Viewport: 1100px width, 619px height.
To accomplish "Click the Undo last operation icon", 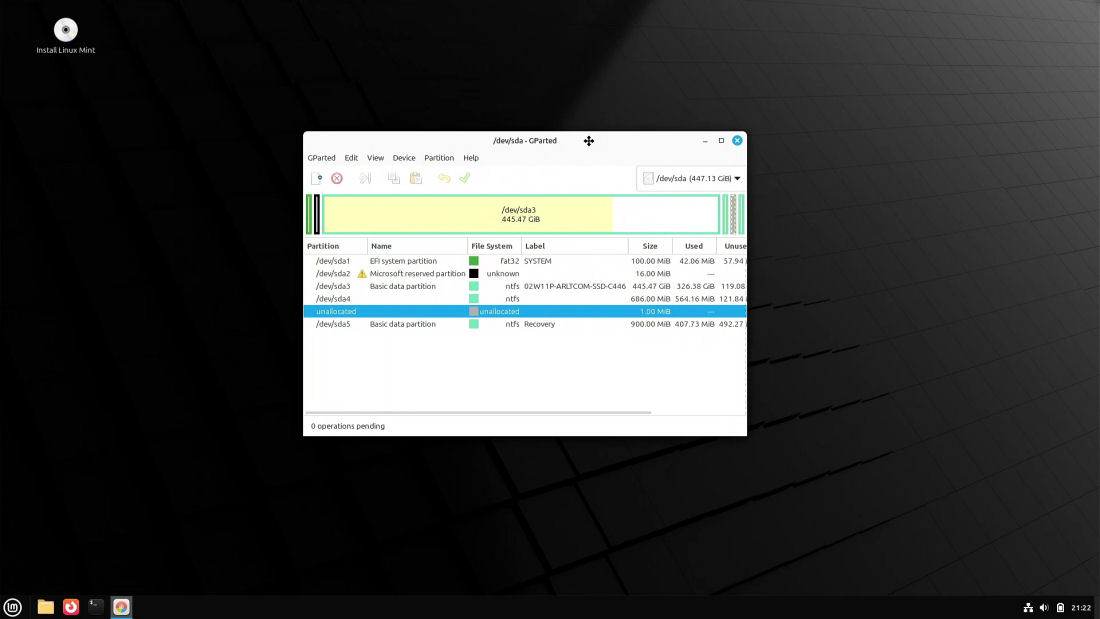I will point(444,178).
